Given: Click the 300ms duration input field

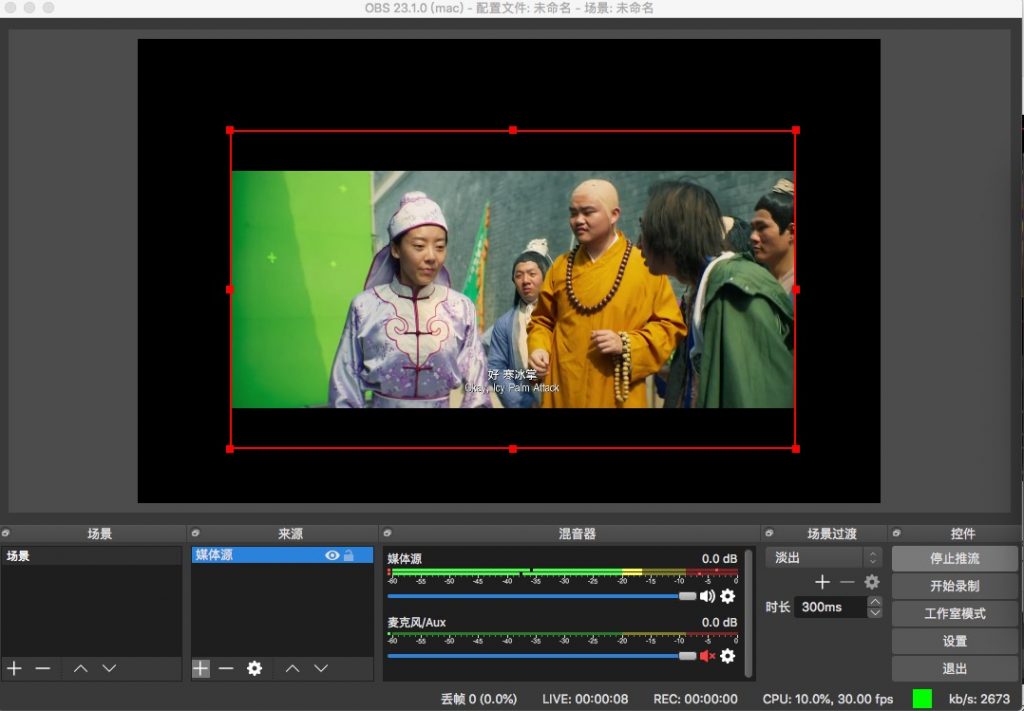Looking at the screenshot, I should point(831,607).
